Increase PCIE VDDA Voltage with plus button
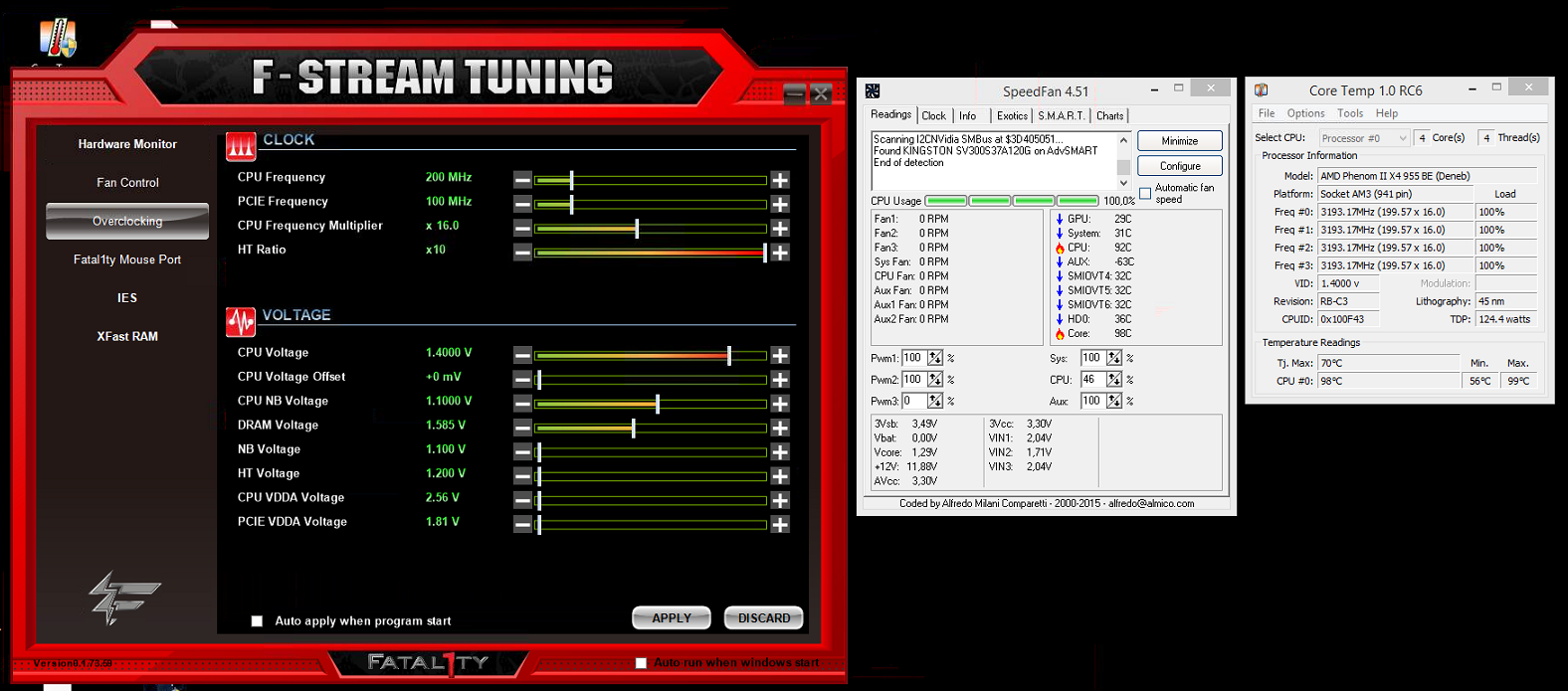 point(780,524)
